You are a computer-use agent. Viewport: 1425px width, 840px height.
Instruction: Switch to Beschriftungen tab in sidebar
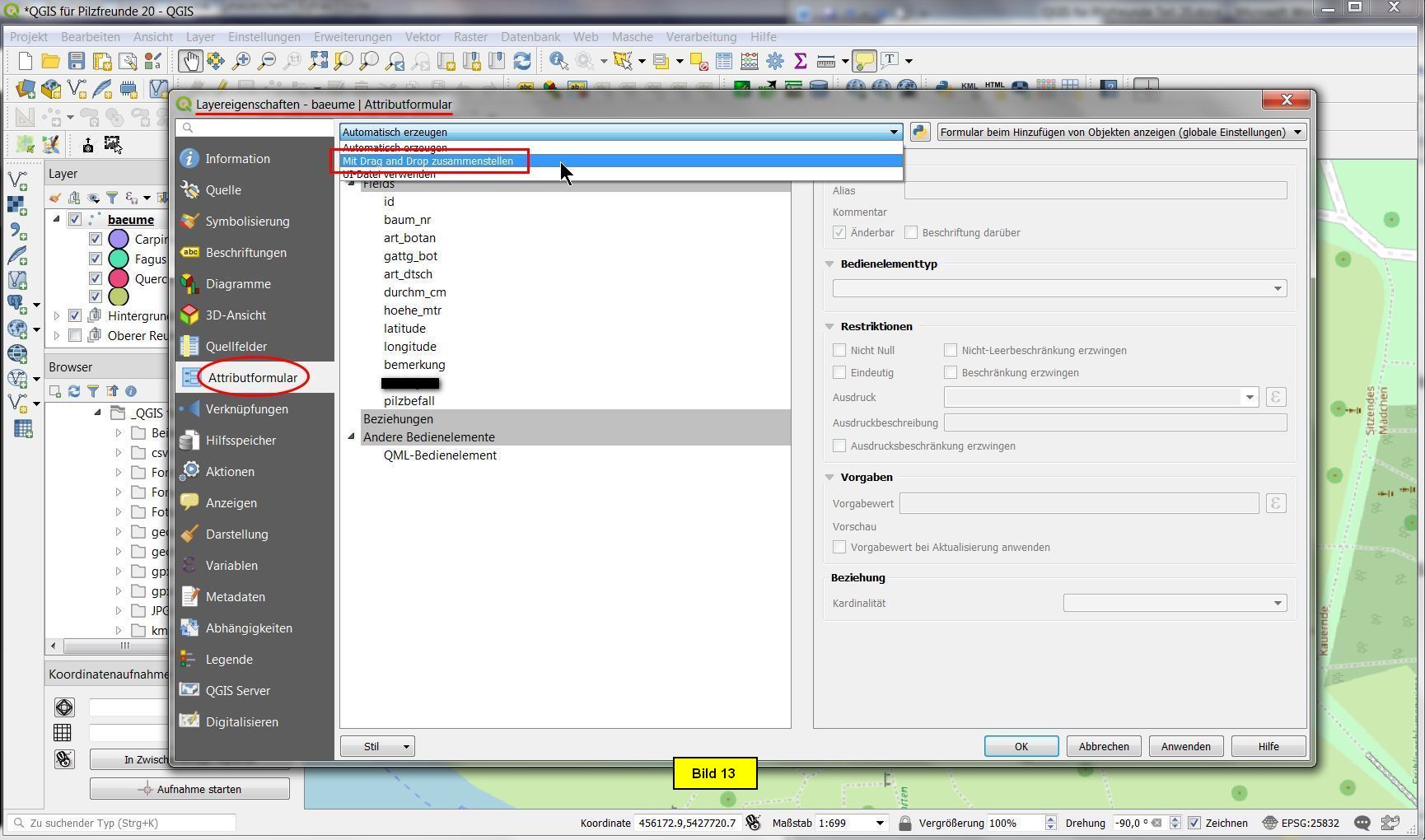click(x=245, y=253)
